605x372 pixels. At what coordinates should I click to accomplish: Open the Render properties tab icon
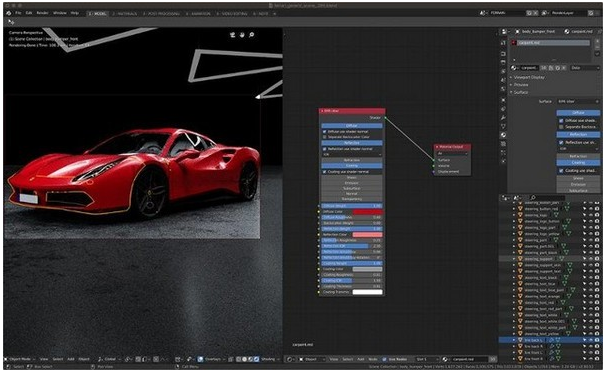[503, 43]
